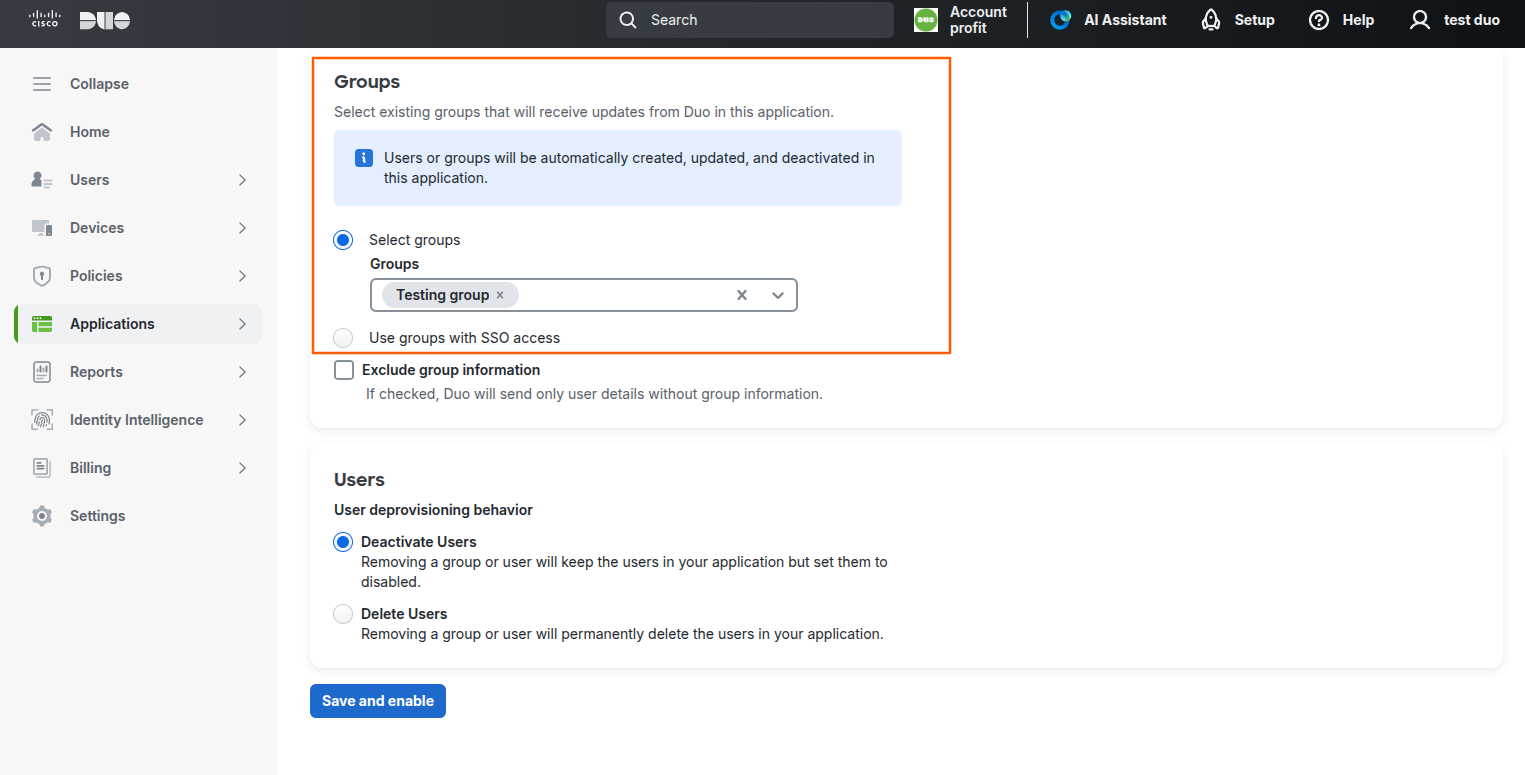Viewport: 1525px width, 775px height.
Task: Click the search magnifier icon
Action: tap(628, 20)
